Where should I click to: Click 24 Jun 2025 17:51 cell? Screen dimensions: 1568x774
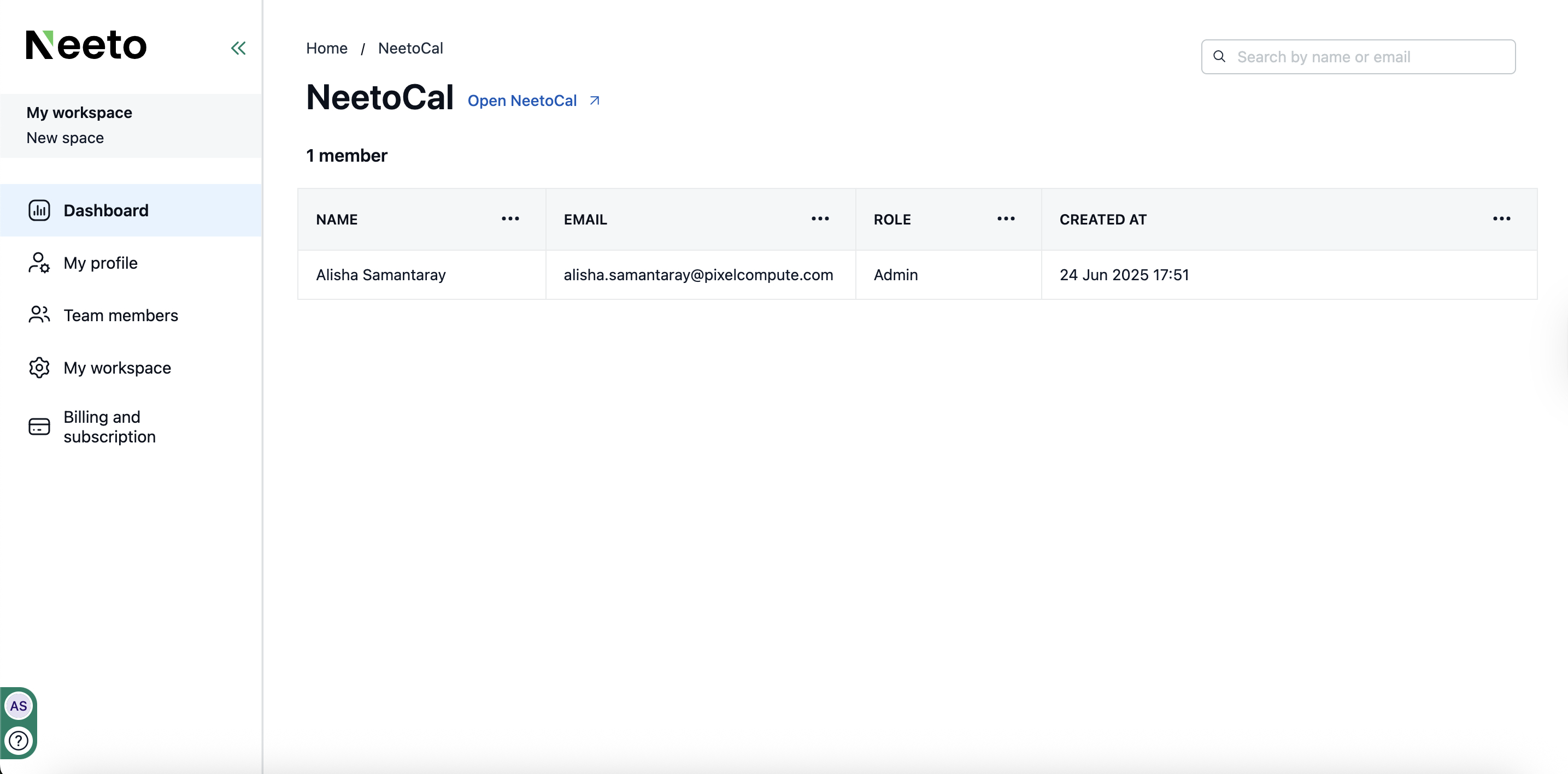click(1289, 275)
